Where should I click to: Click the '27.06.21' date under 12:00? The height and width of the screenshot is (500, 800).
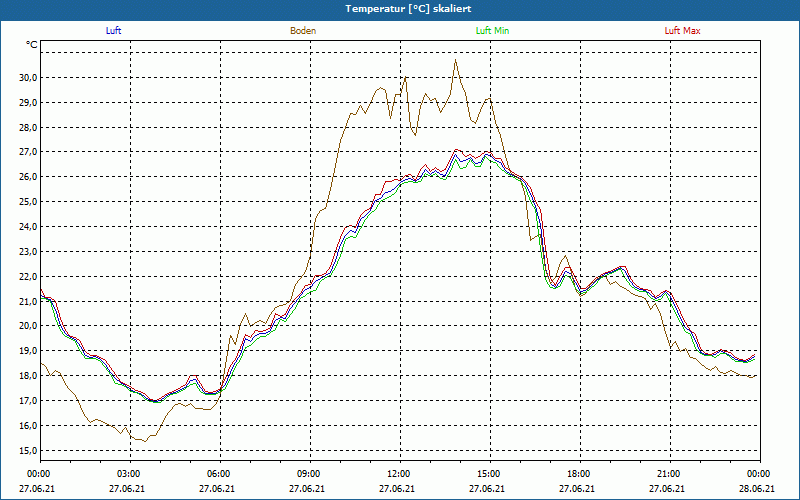click(x=397, y=489)
